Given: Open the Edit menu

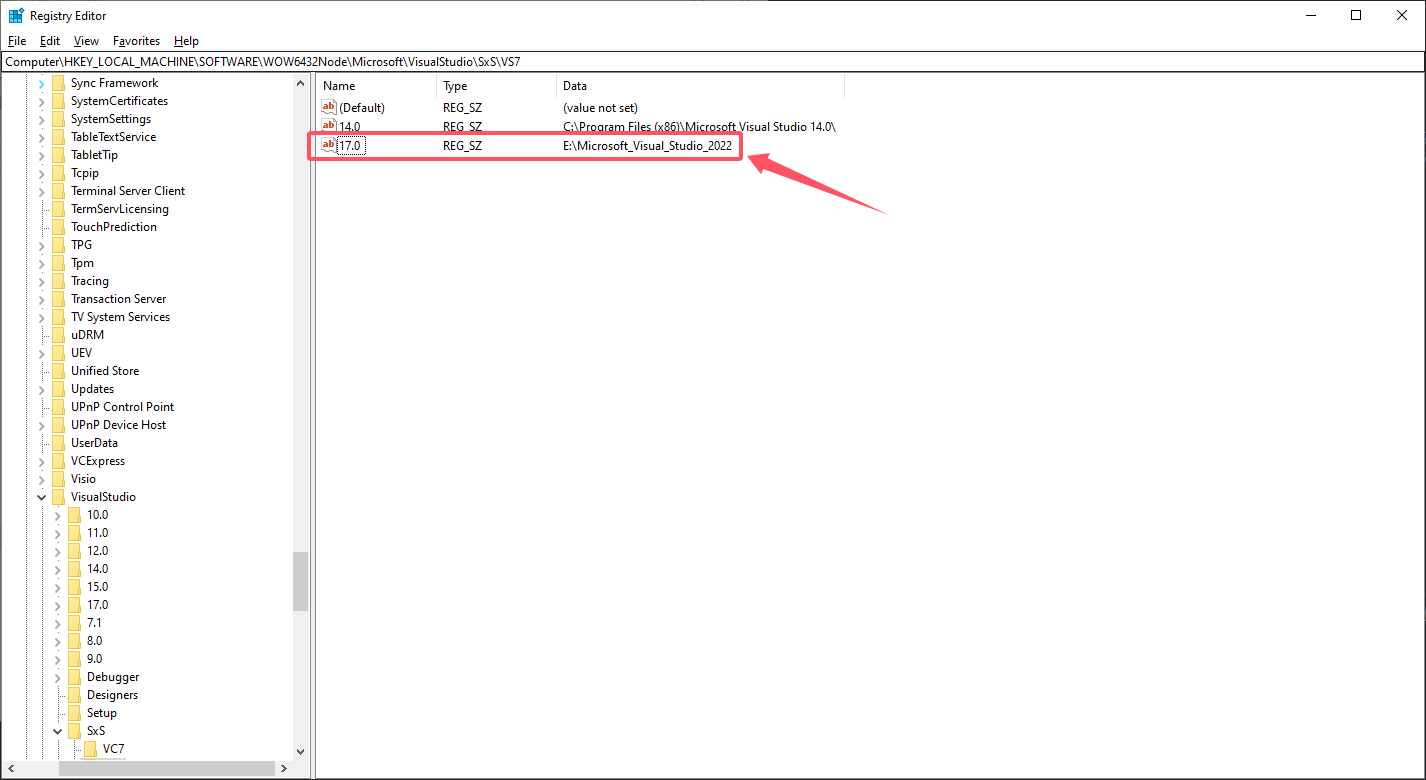Looking at the screenshot, I should 50,41.
